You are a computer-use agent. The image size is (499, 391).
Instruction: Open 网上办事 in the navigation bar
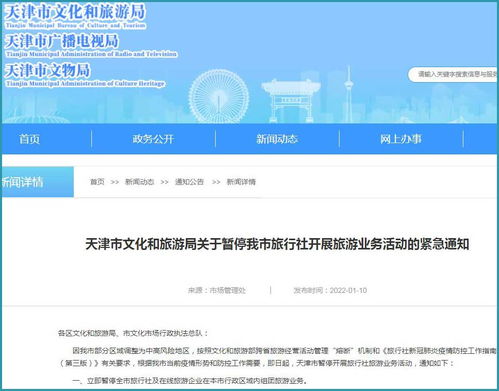[401, 139]
